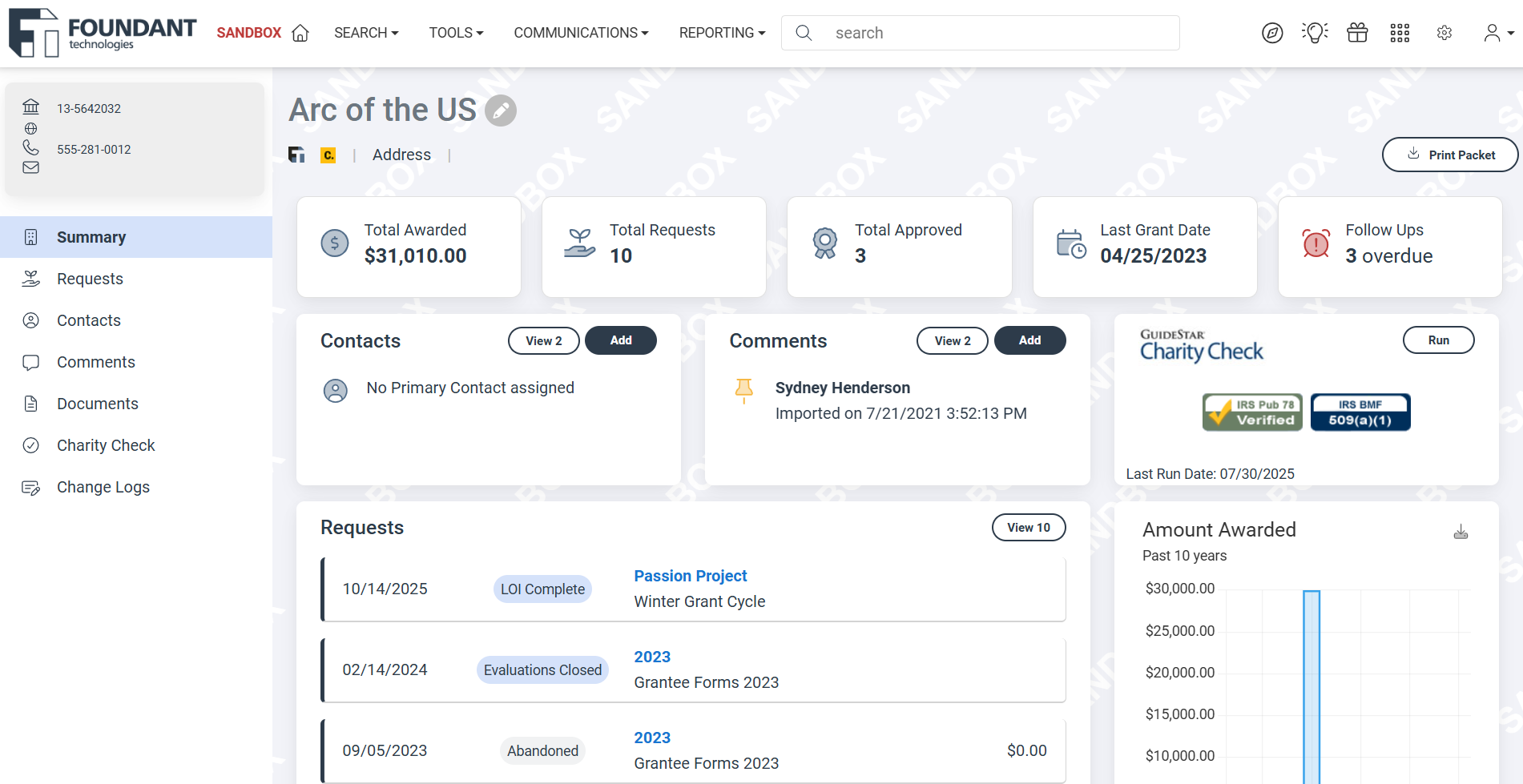Click the Print Packet button
This screenshot has height=784, width=1523.
coord(1450,155)
